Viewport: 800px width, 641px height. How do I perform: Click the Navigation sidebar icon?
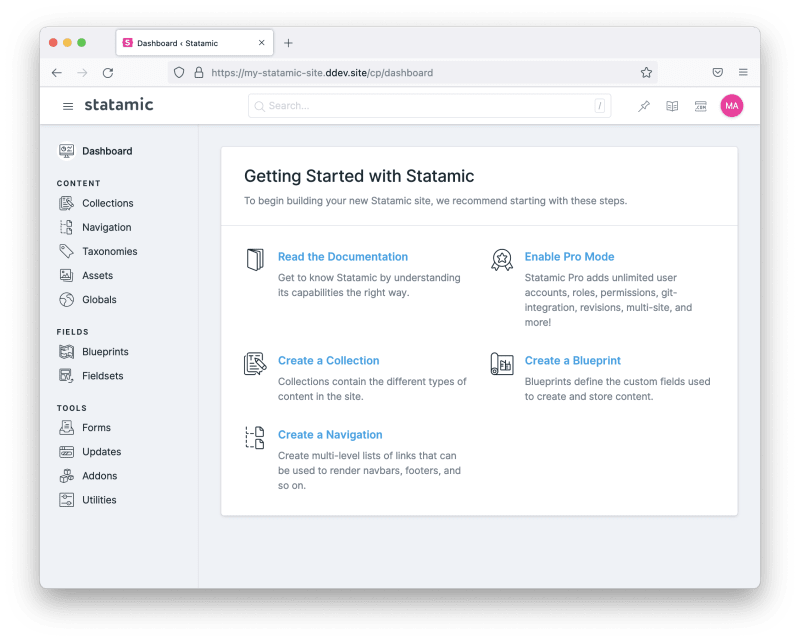pos(66,227)
